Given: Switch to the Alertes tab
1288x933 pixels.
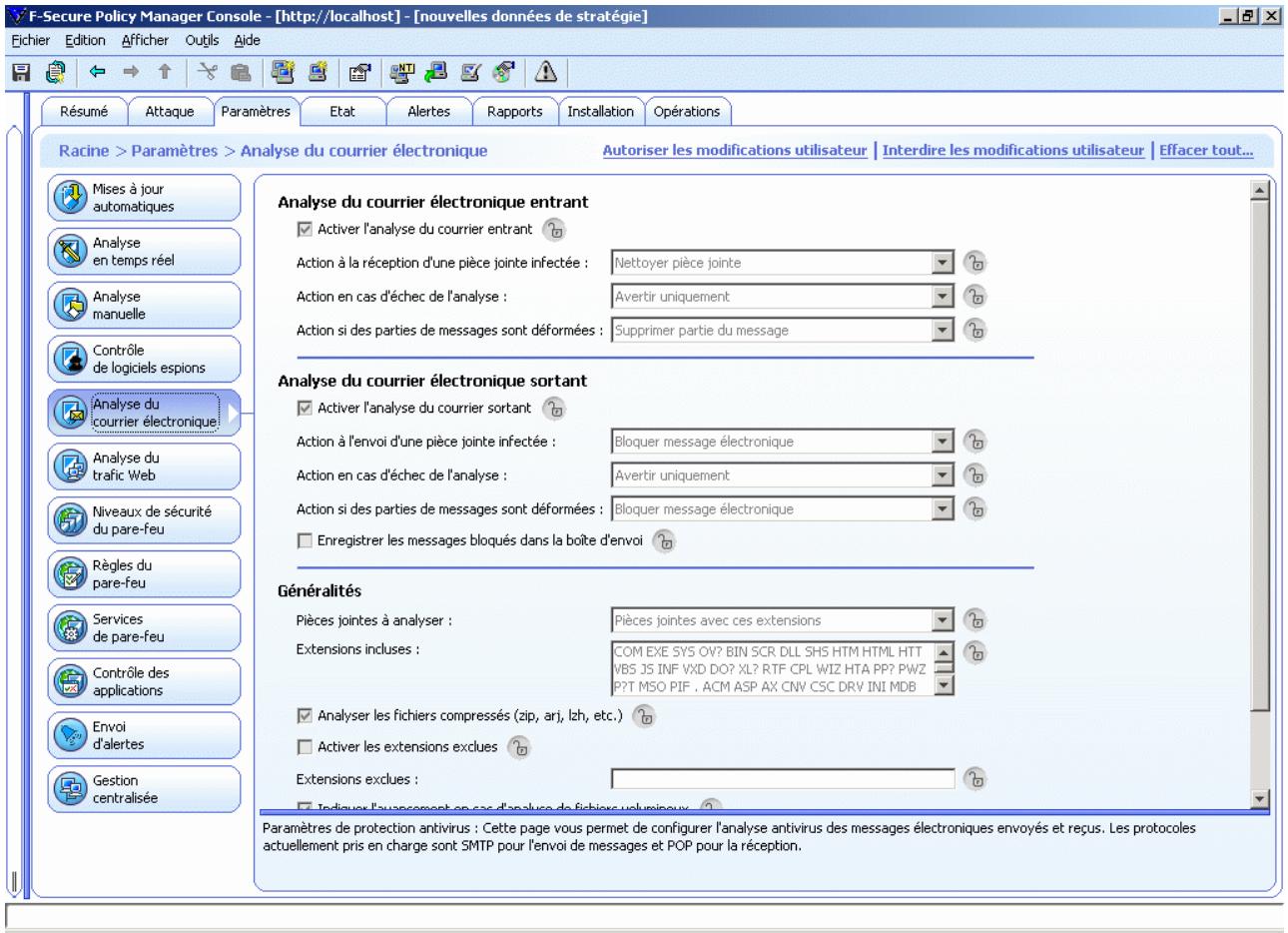Looking at the screenshot, I should point(428,112).
